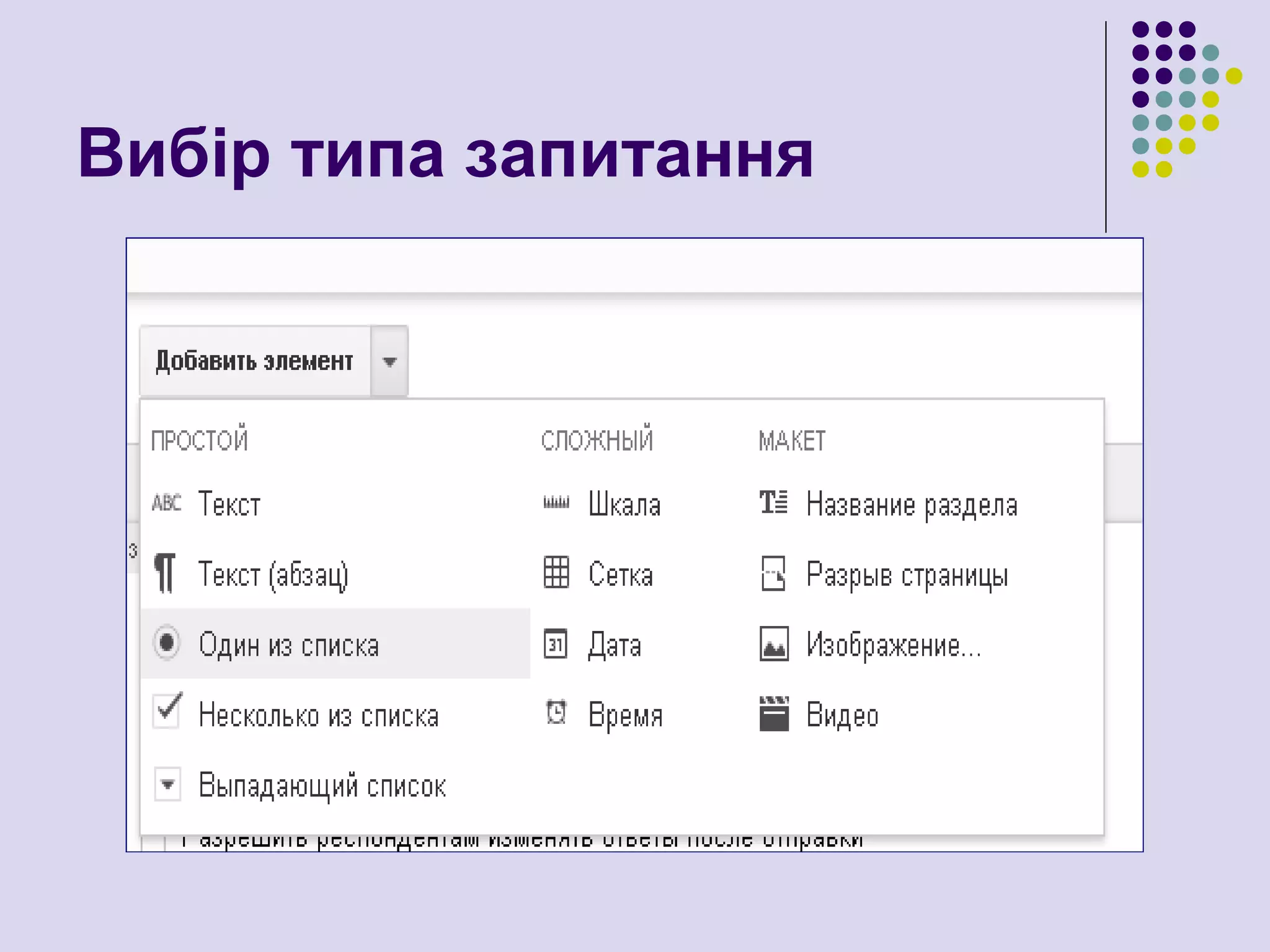1270x952 pixels.
Task: Select the radio icon for Один из списка
Action: 166,643
